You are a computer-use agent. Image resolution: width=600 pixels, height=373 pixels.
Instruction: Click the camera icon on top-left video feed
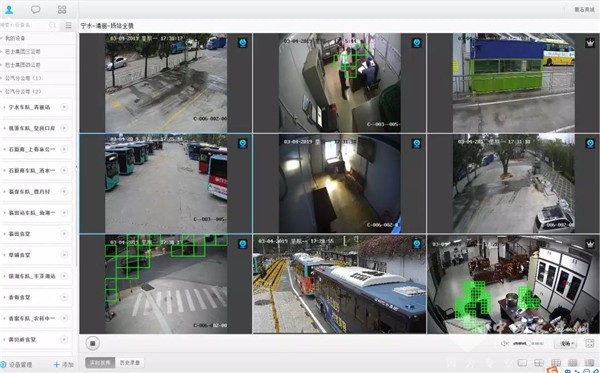click(243, 43)
